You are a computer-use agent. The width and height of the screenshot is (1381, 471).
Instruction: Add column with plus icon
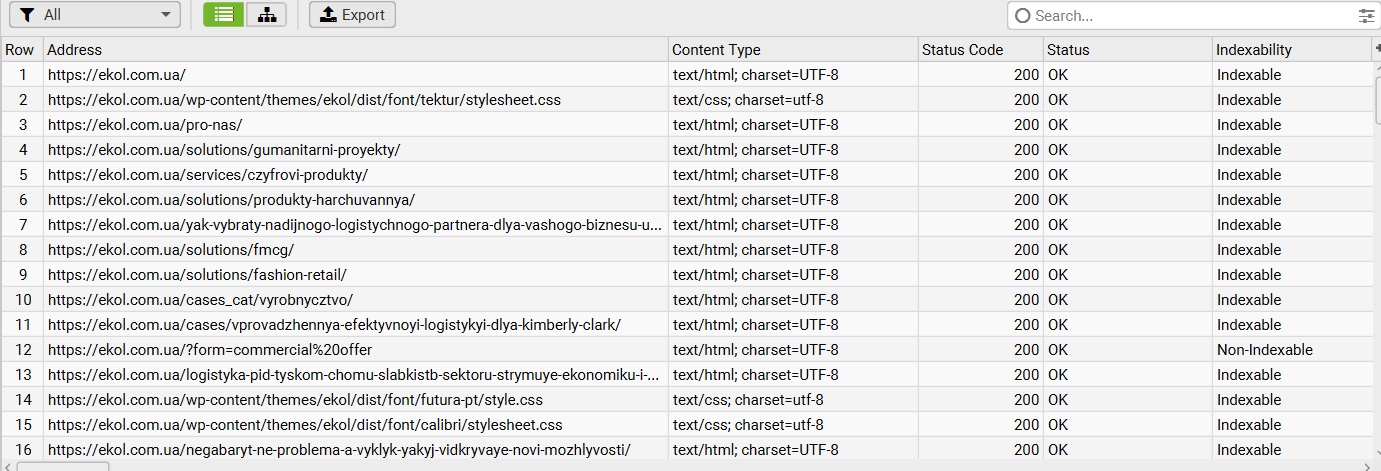point(1377,49)
